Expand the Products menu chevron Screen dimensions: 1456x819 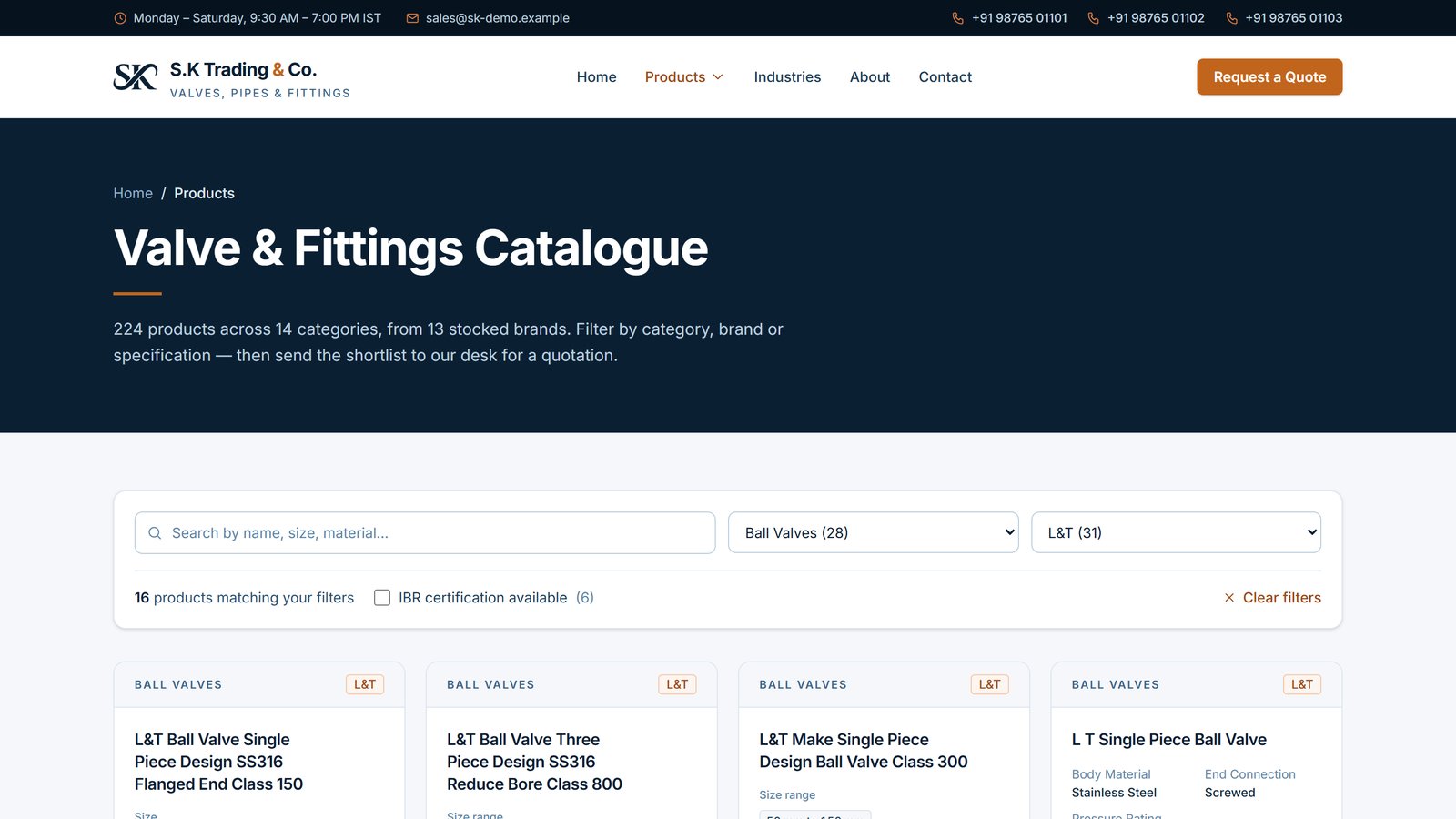[718, 77]
